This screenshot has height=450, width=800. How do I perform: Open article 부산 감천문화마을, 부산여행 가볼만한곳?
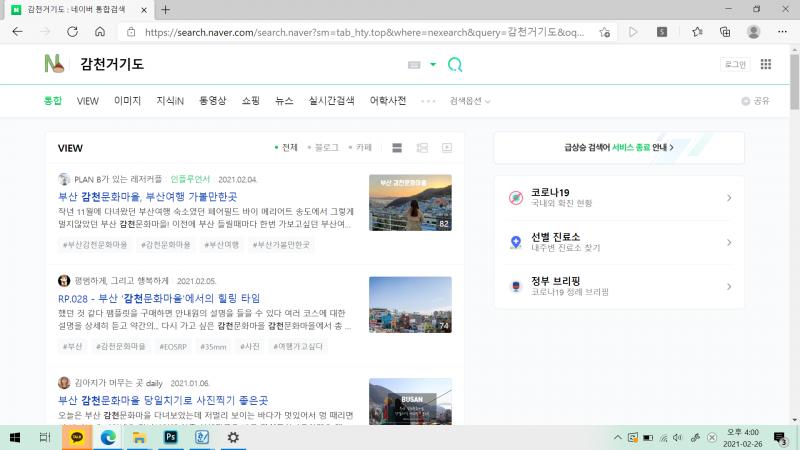[147, 196]
